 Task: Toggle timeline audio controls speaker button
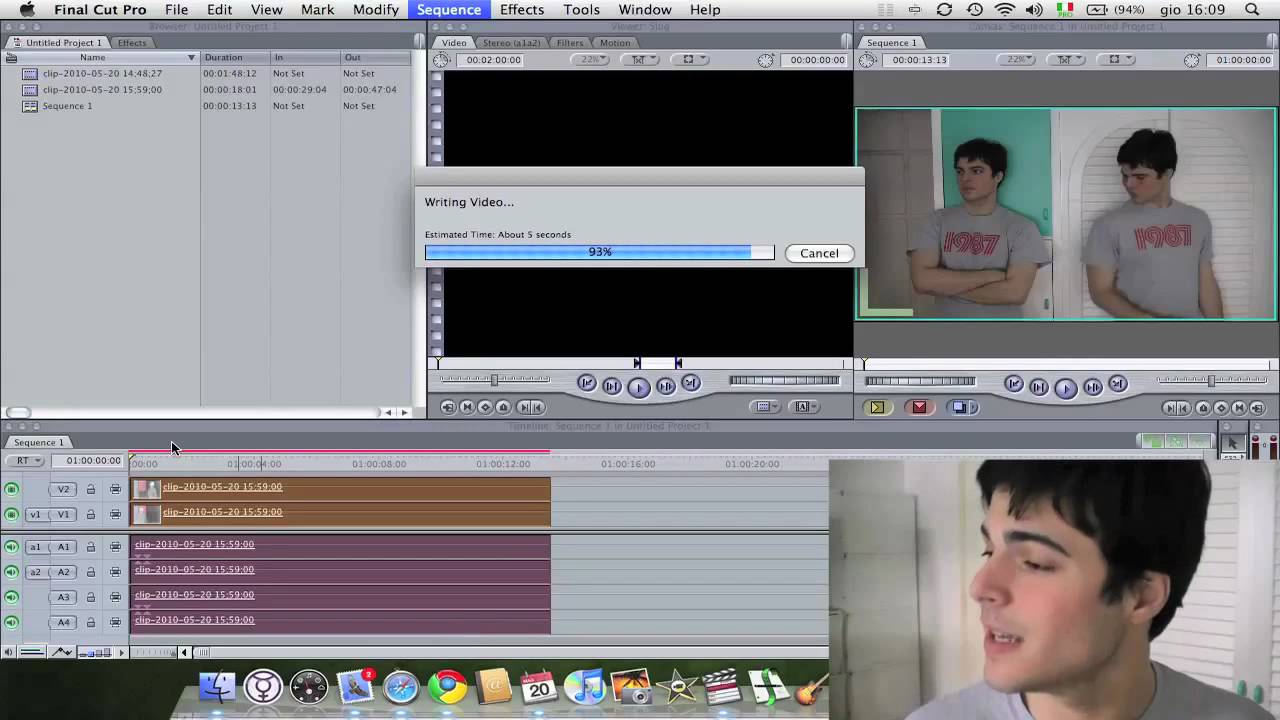coord(8,653)
